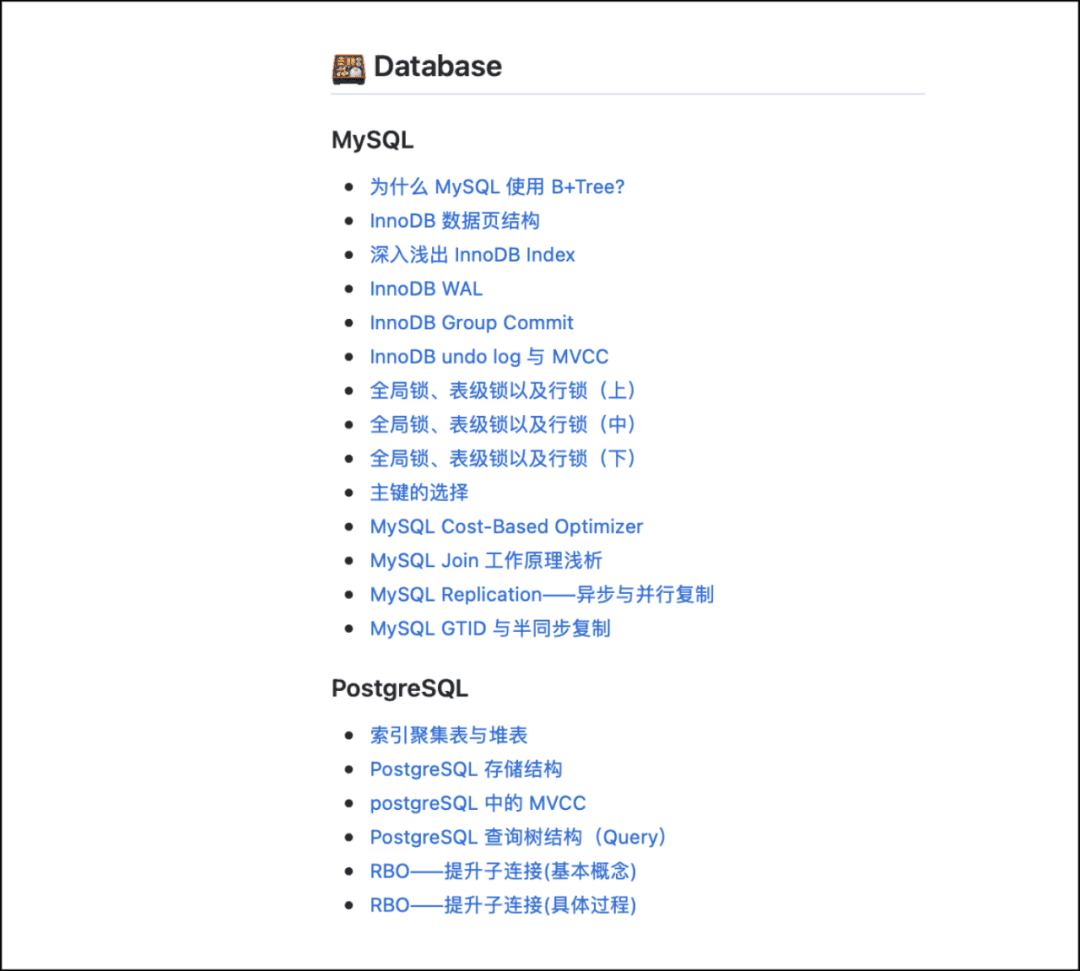This screenshot has height=971, width=1080.
Task: Open PostgreSQL 存储结构 link
Action: [466, 769]
